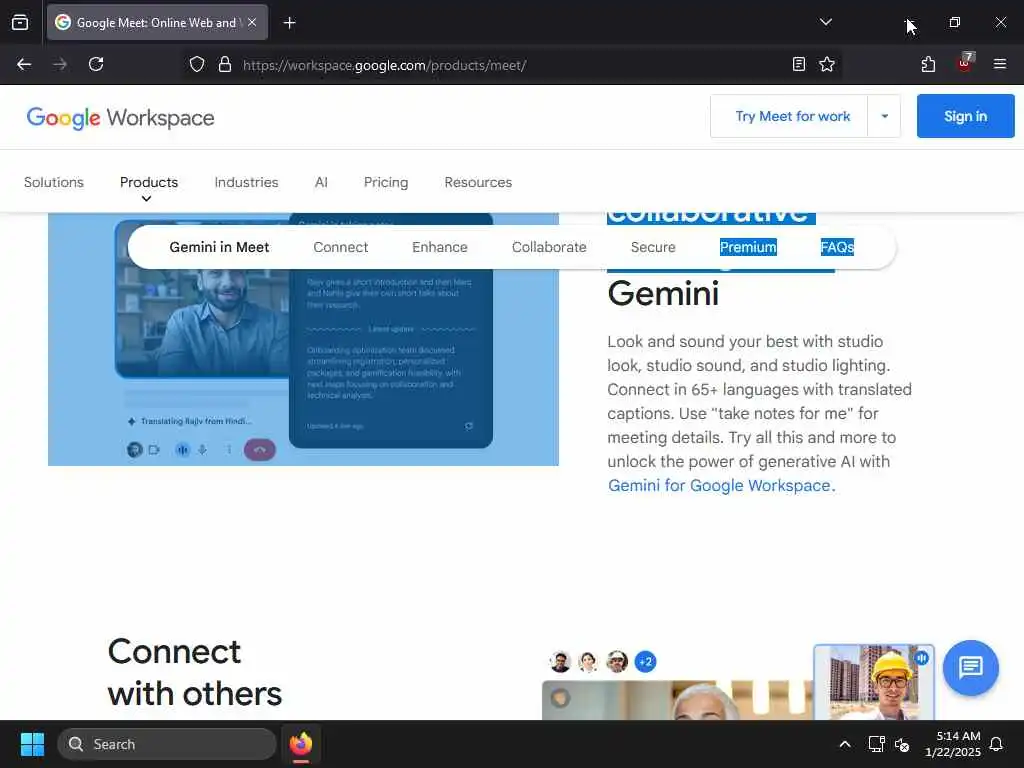Toggle reader view icon in address bar
The image size is (1024, 768).
[x=798, y=64]
